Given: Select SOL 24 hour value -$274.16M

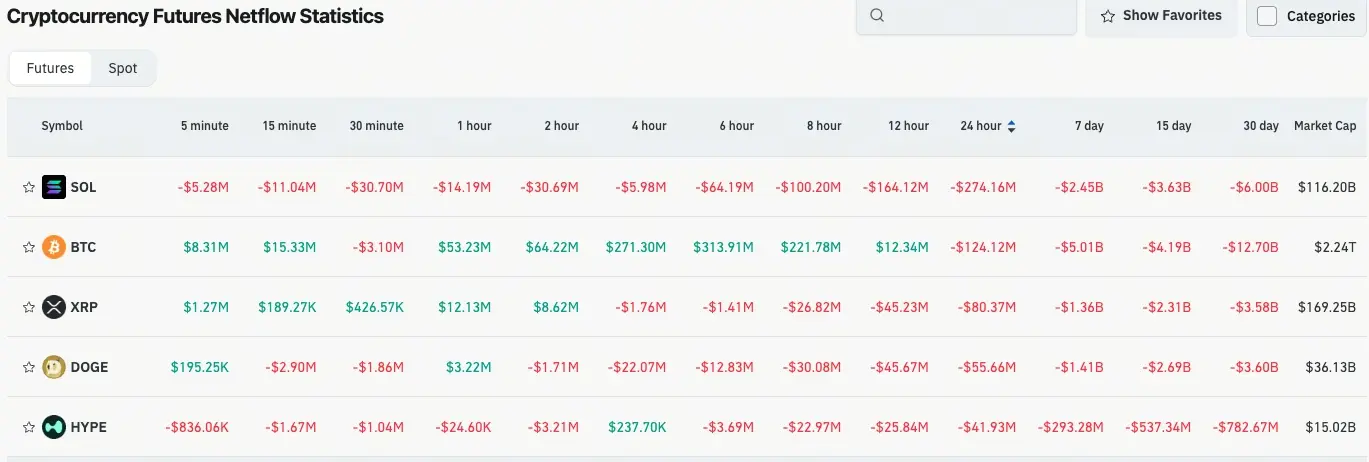Looking at the screenshot, I should coord(983,187).
